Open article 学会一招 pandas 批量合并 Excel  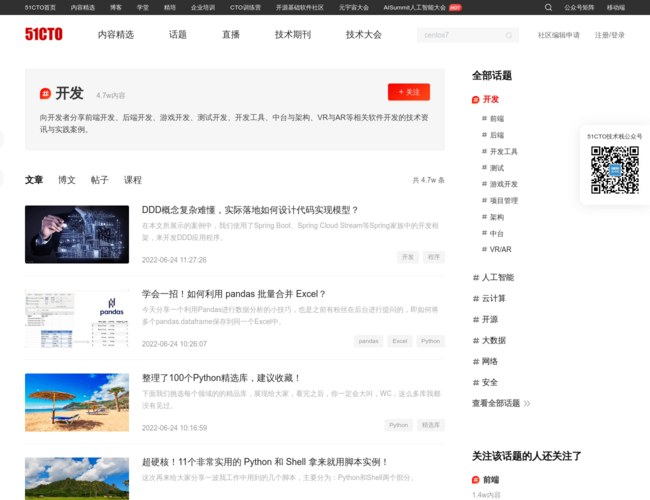(233, 294)
